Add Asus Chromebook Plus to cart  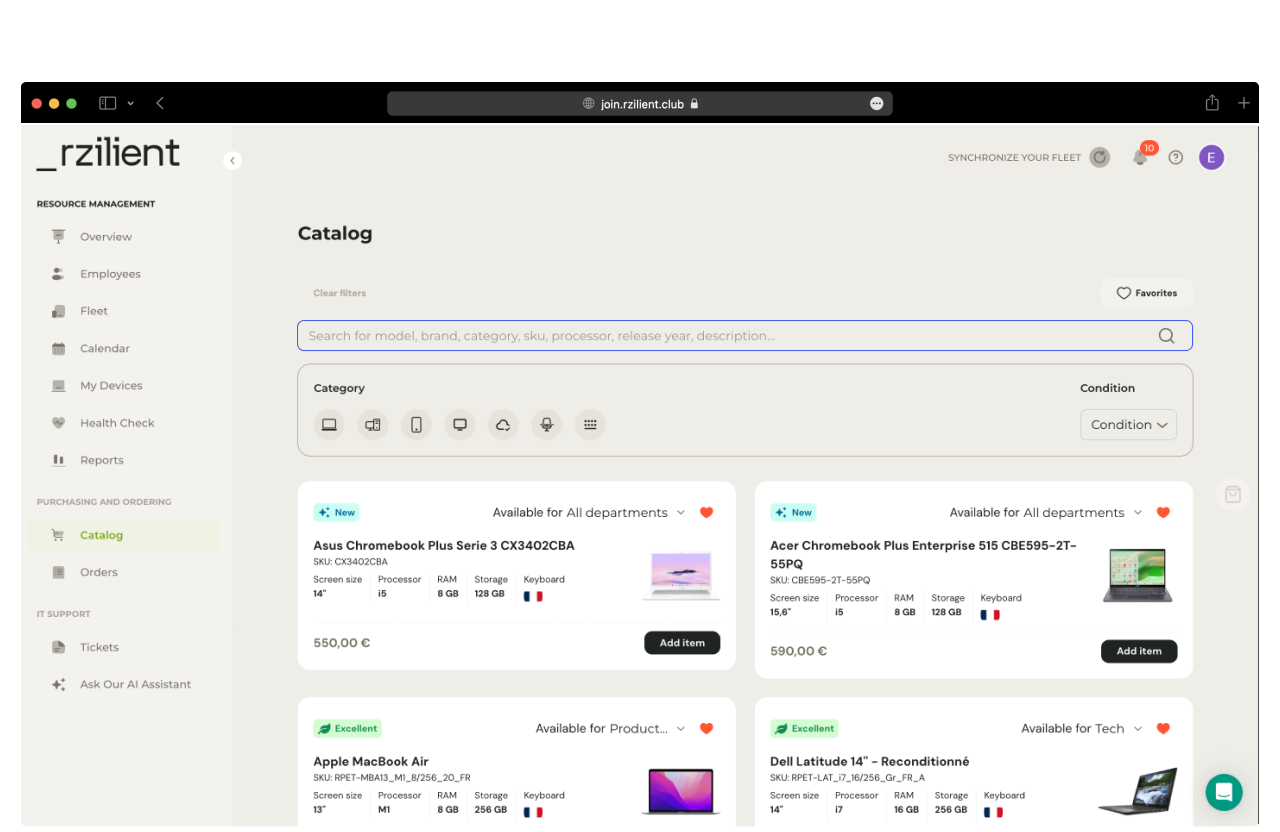coord(682,643)
